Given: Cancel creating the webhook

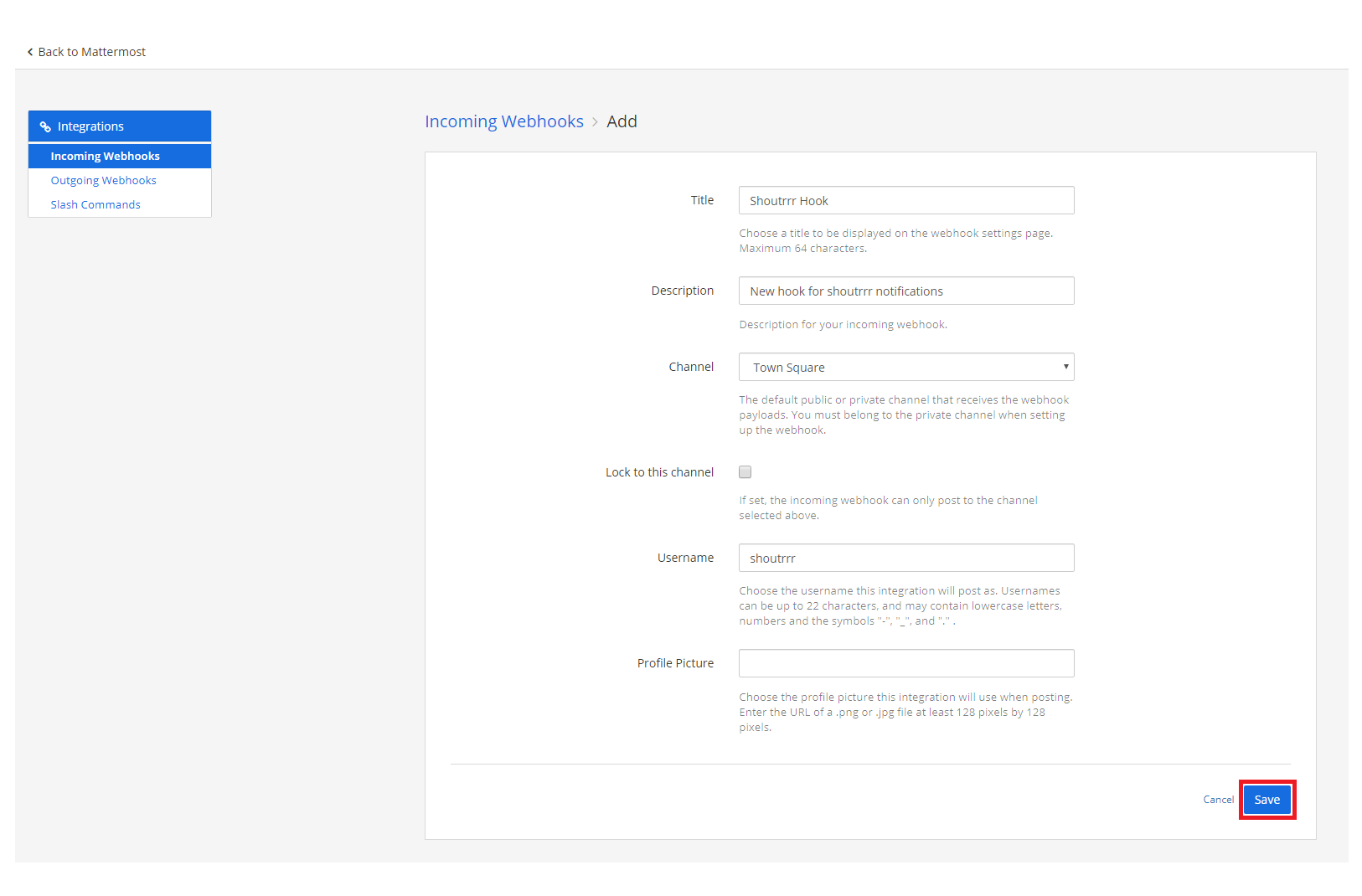Looking at the screenshot, I should [x=1218, y=799].
